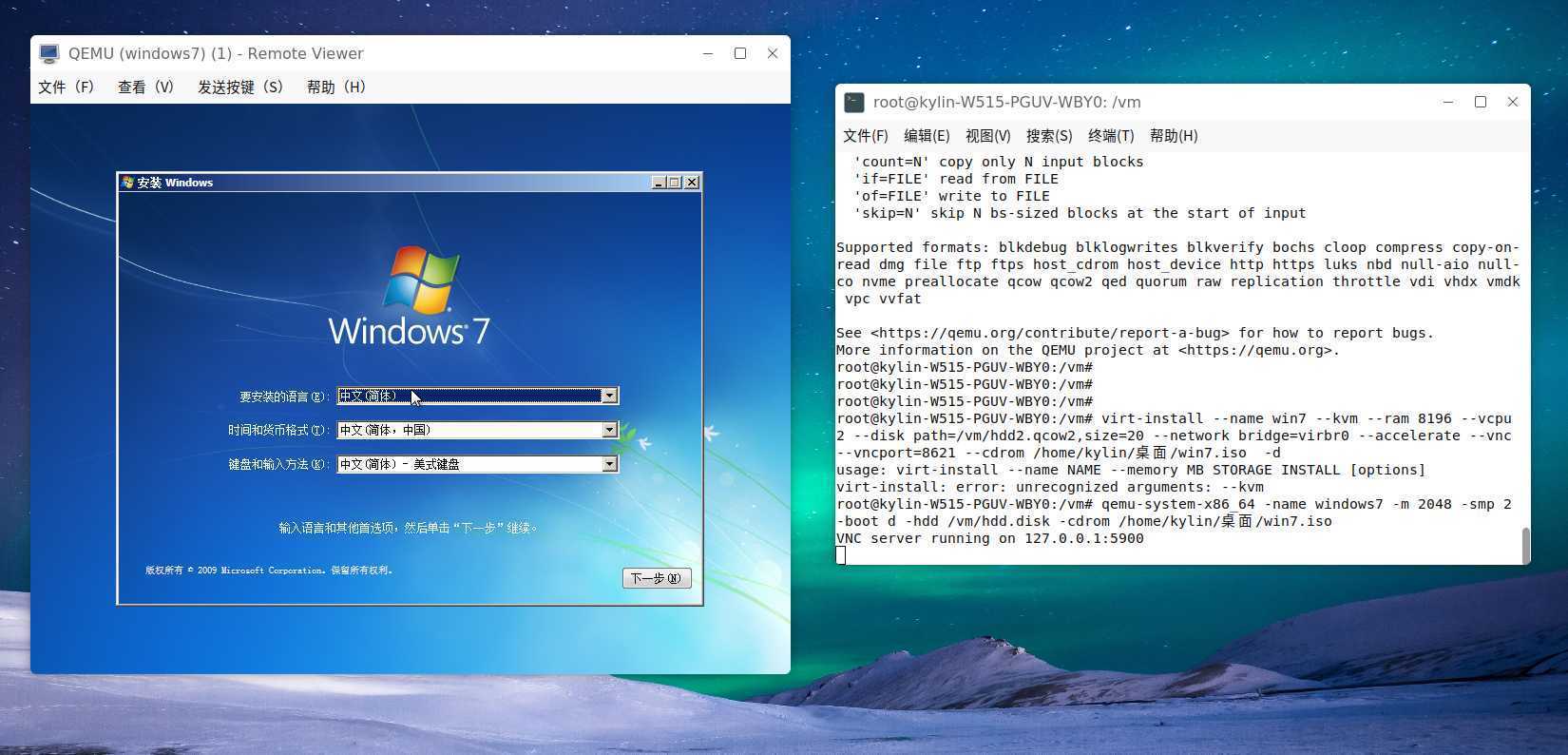Click the 'usage: virt-install --name NAME' line
The height and width of the screenshot is (755, 1568).
pos(1131,470)
